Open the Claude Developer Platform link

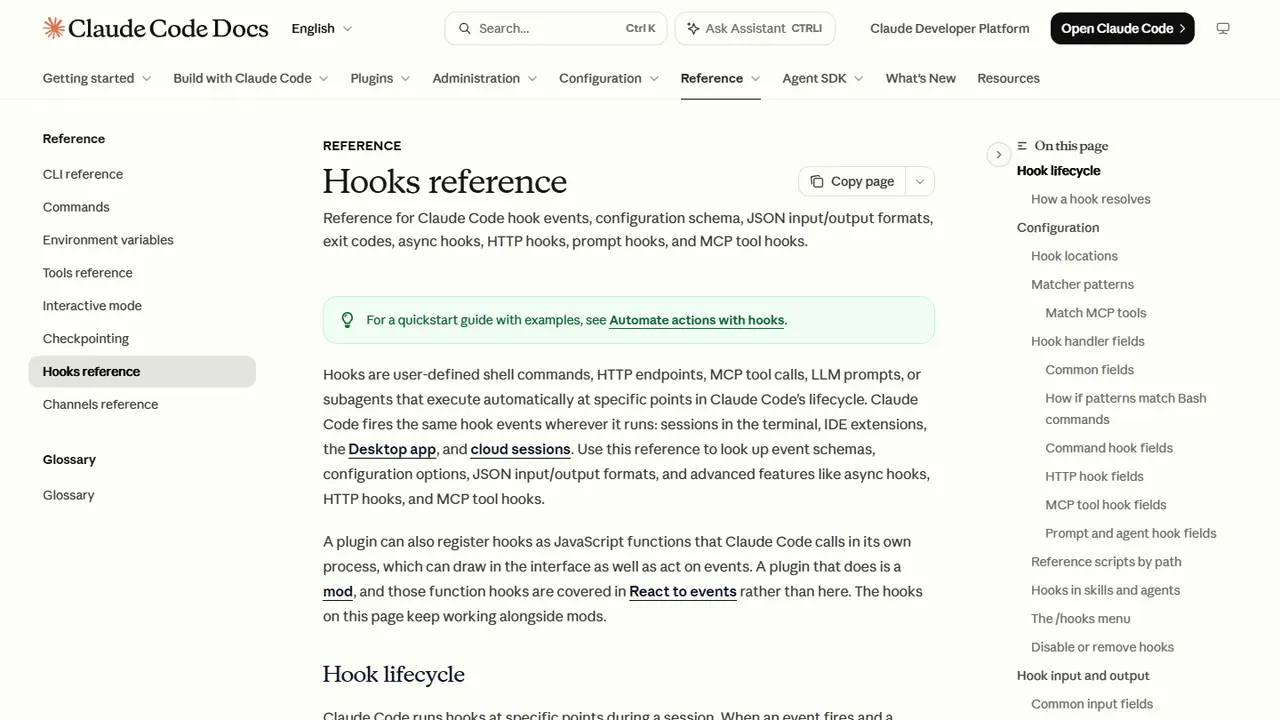point(949,28)
